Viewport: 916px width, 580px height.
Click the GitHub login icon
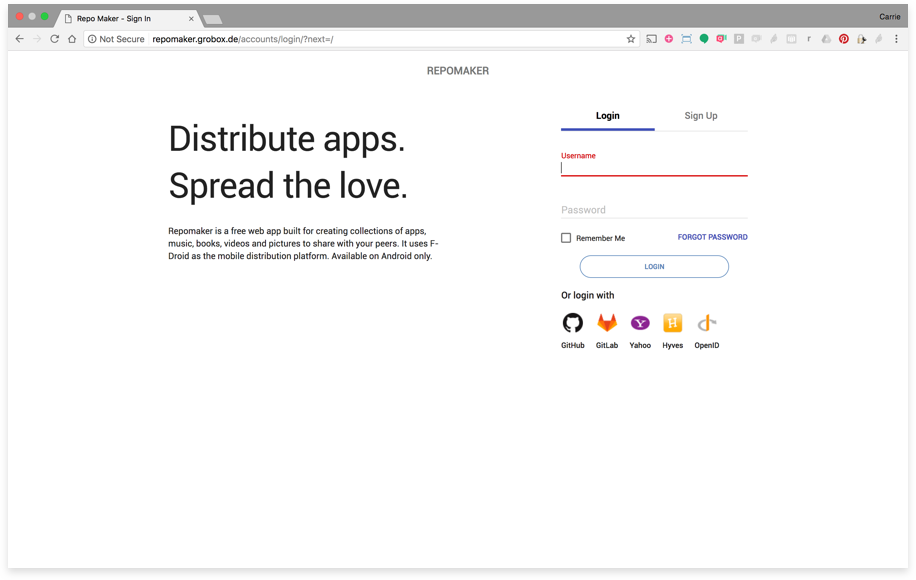[x=572, y=323]
